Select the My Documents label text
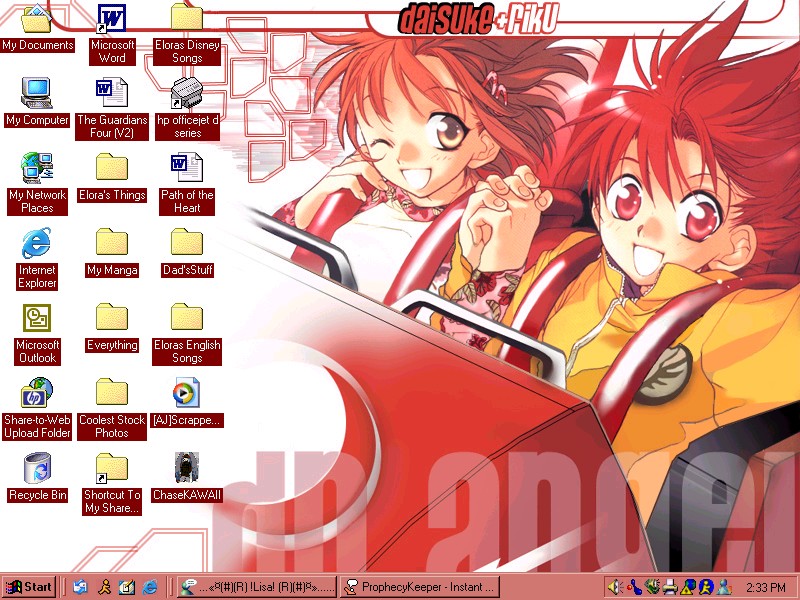This screenshot has width=800, height=600. click(38, 45)
